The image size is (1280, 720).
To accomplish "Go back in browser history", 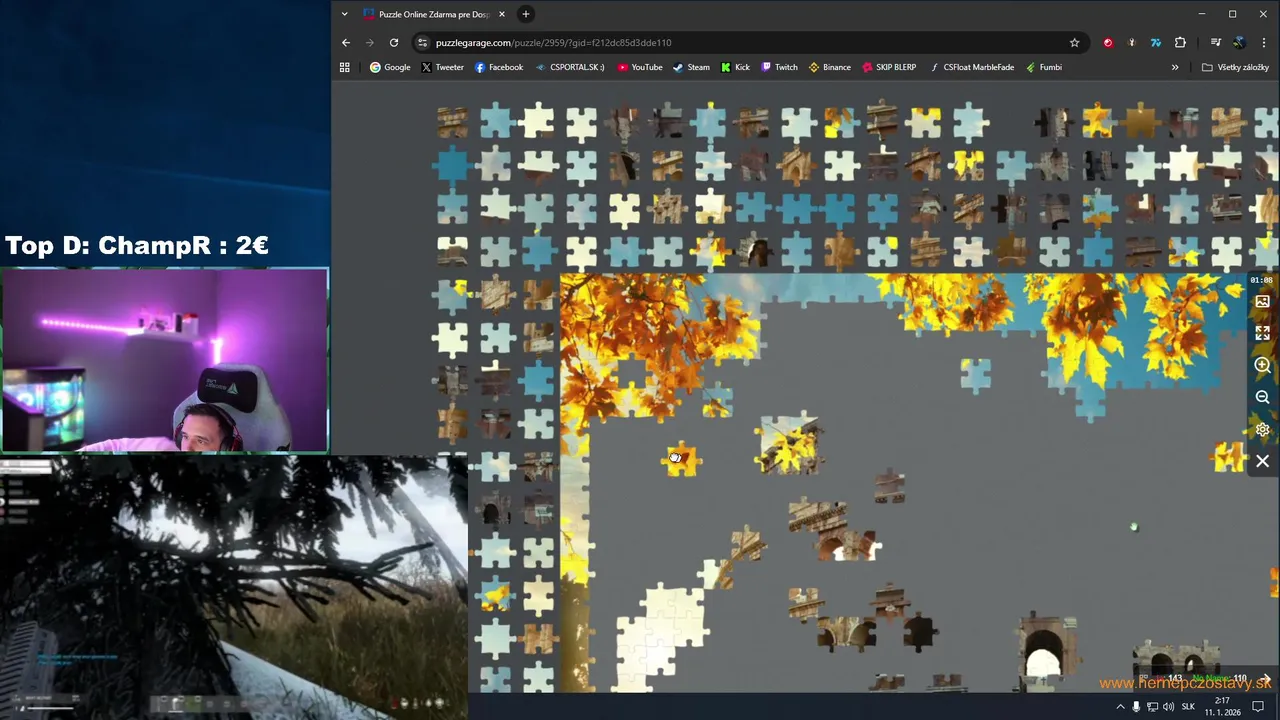I will (x=346, y=43).
